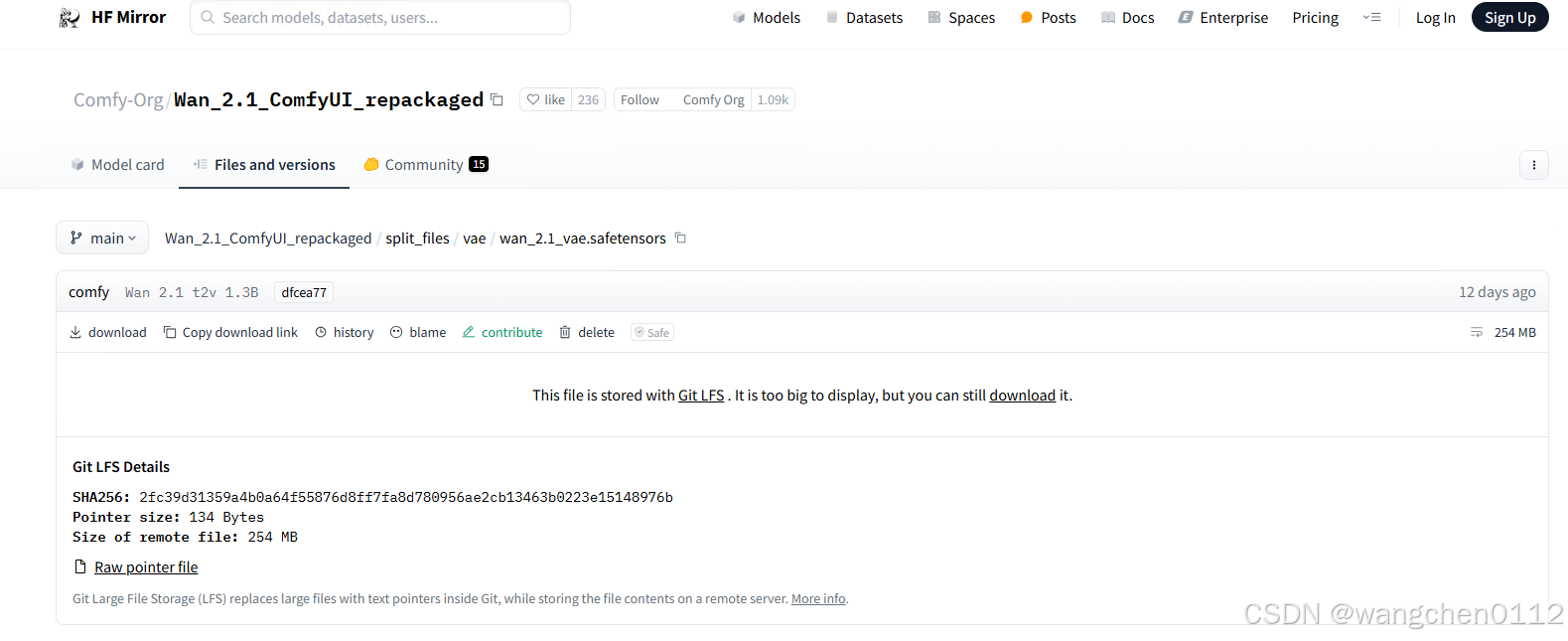This screenshot has height=641, width=1568.
Task: Click the Log In link
Action: click(1435, 18)
